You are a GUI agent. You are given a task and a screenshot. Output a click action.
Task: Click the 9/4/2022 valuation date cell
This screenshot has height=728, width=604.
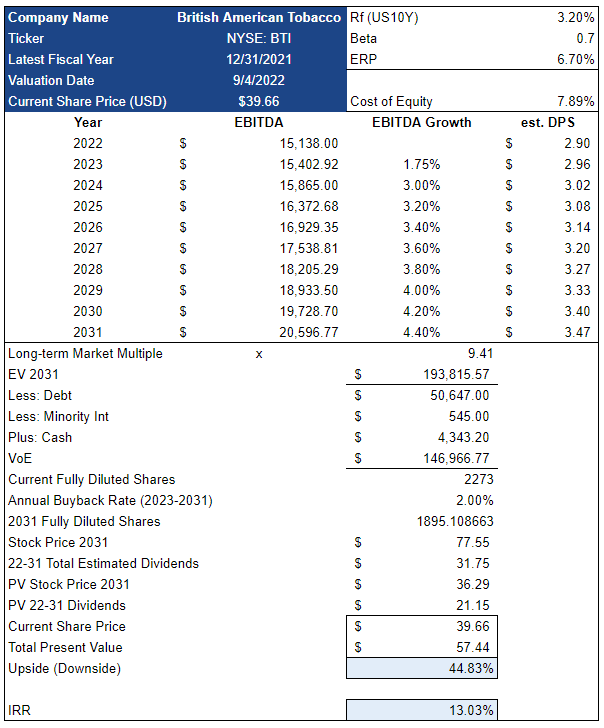259,80
